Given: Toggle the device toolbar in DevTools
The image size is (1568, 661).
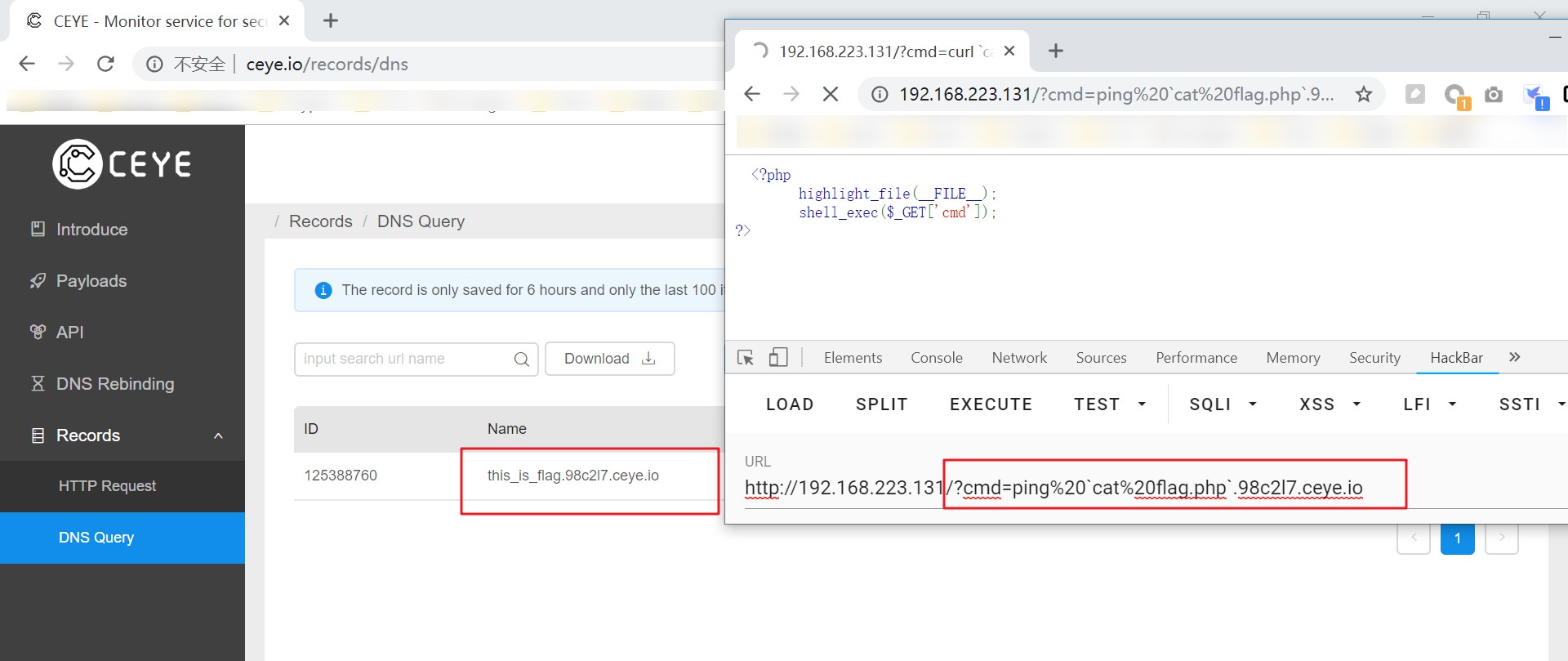Looking at the screenshot, I should (x=778, y=358).
